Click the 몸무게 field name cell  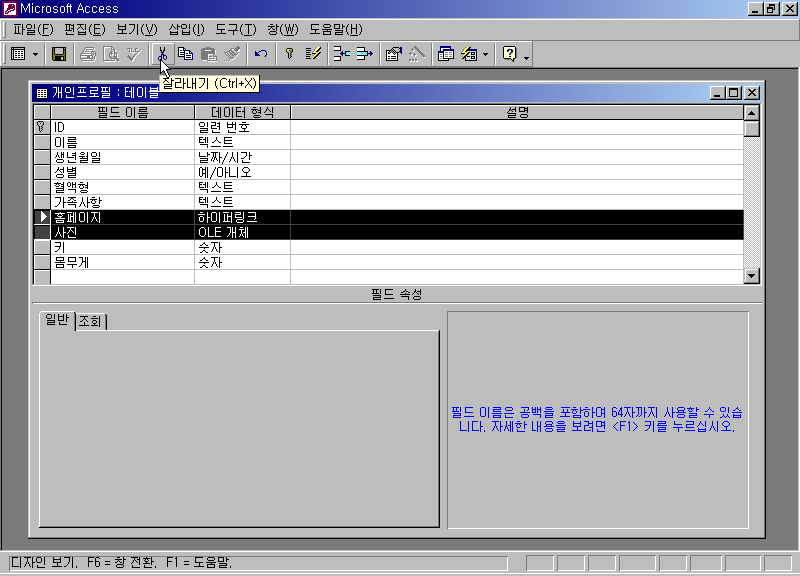coord(122,262)
